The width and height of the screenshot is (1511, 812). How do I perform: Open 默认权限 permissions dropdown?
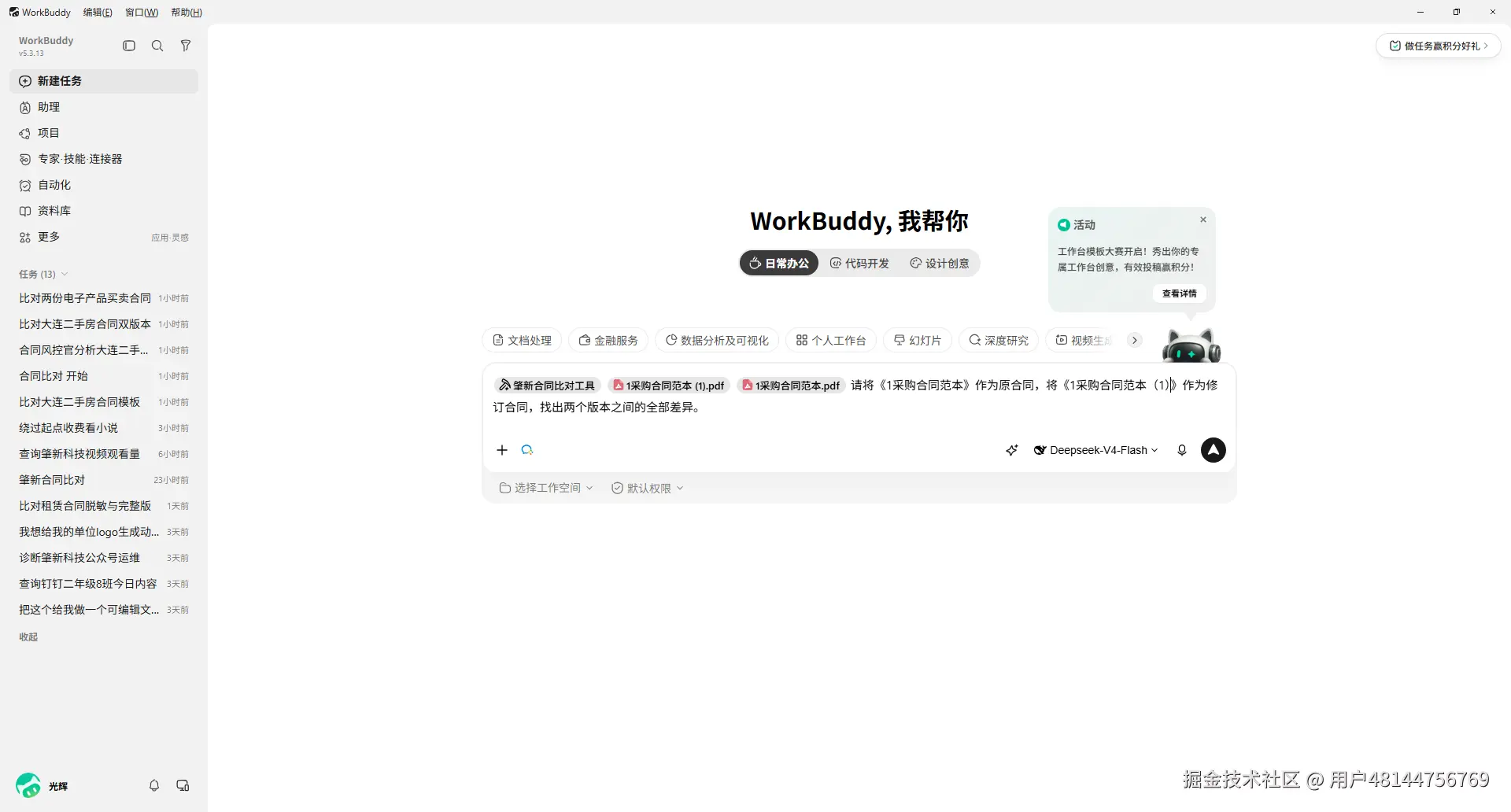click(x=648, y=488)
